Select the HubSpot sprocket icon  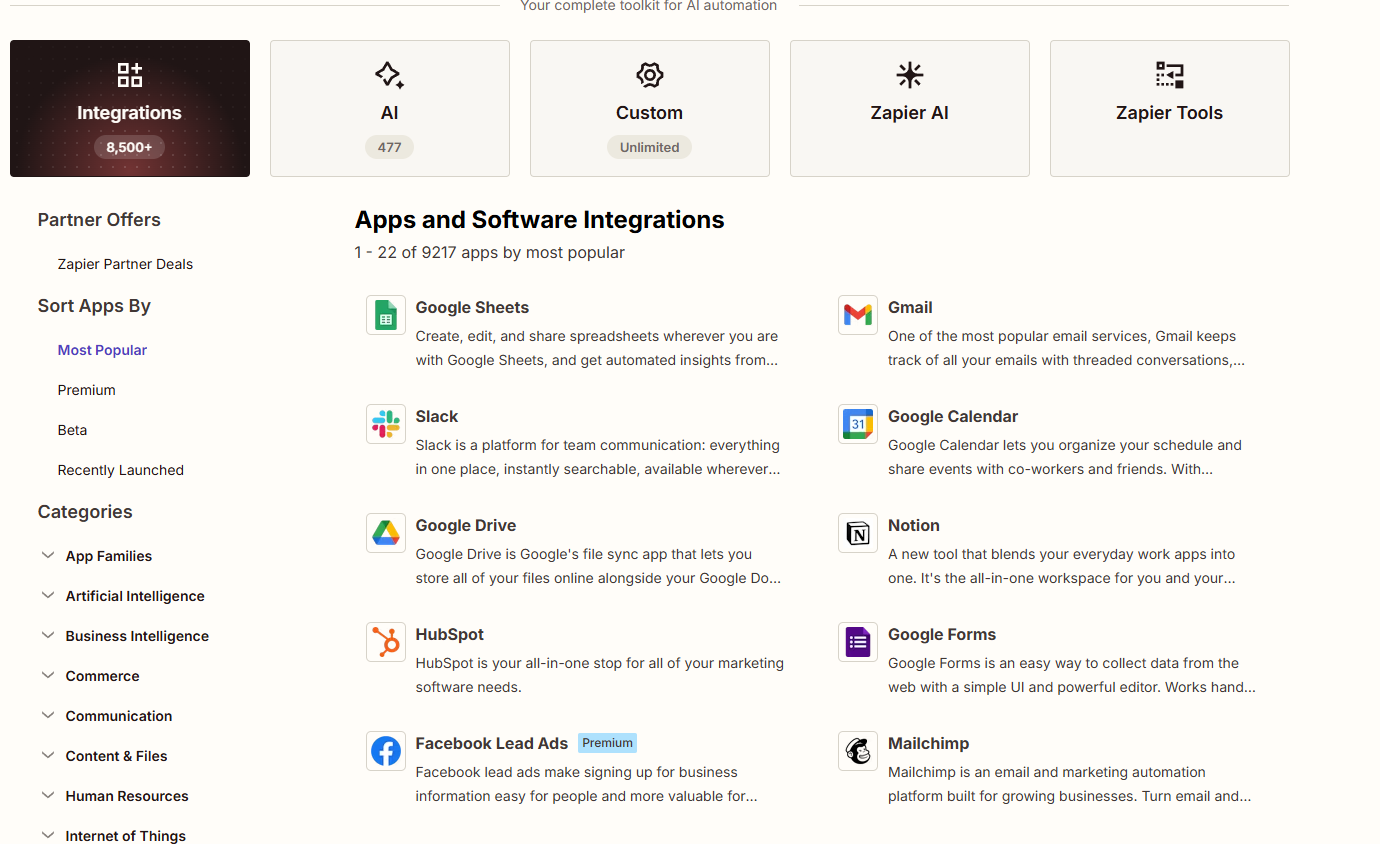(386, 641)
